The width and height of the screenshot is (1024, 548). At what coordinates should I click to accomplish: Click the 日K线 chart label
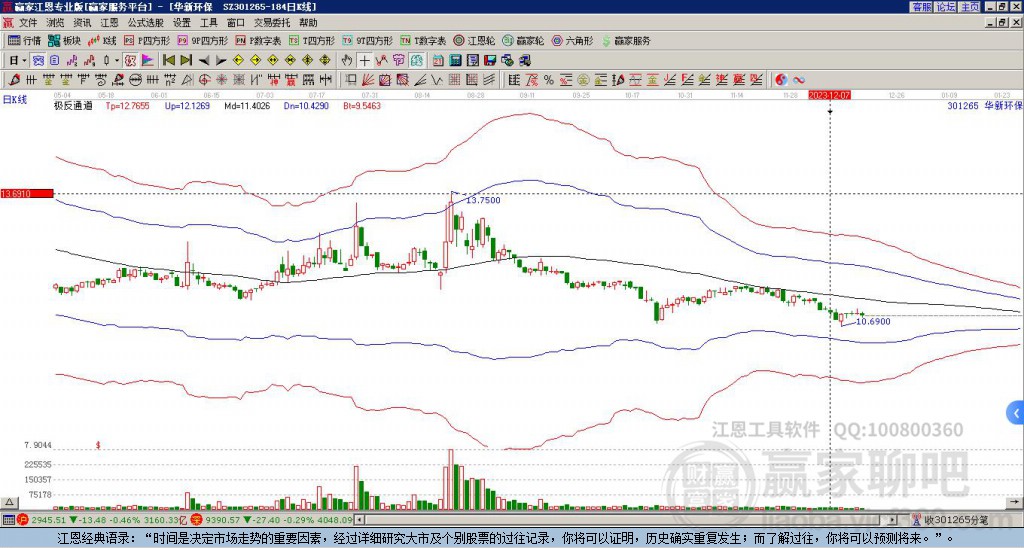click(x=15, y=100)
